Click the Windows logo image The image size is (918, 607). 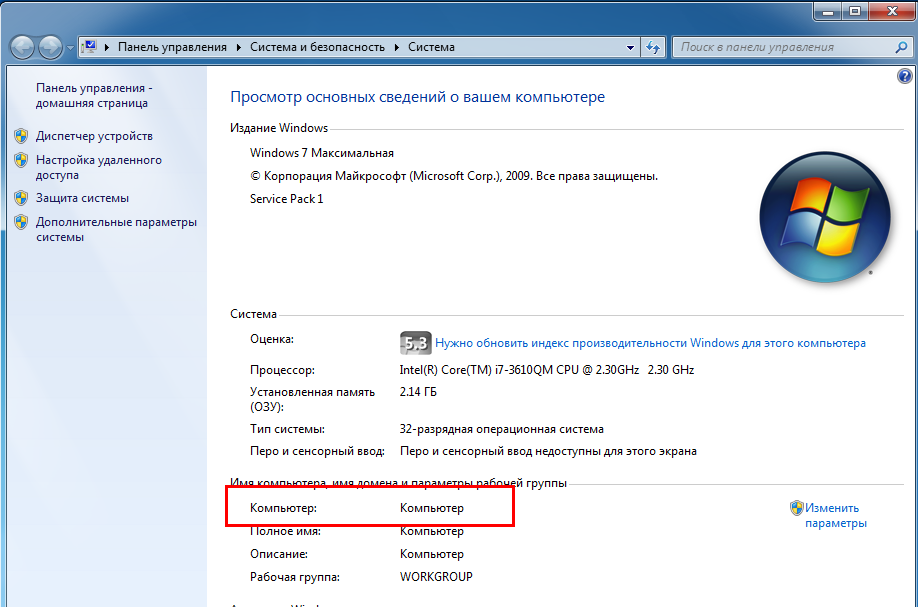click(825, 217)
